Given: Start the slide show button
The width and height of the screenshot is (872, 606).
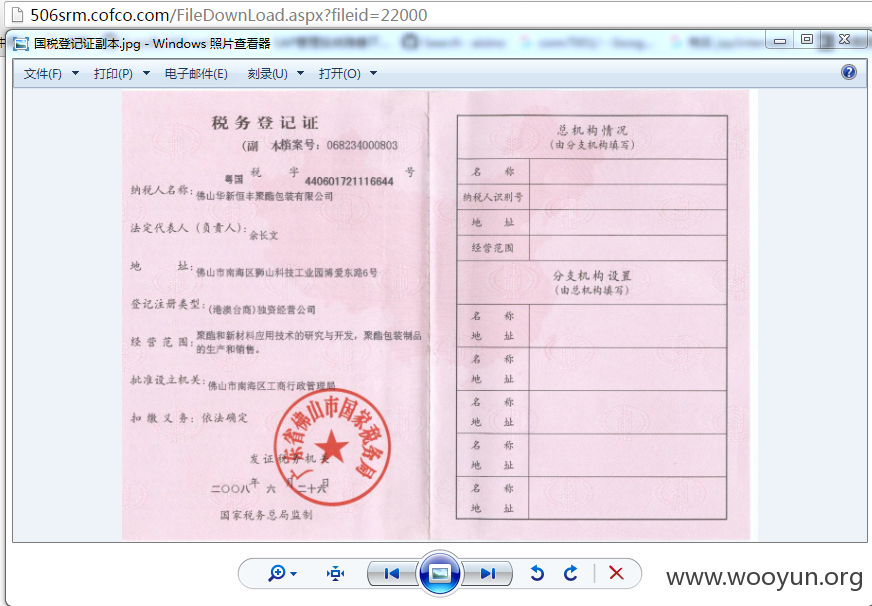Looking at the screenshot, I should [439, 573].
